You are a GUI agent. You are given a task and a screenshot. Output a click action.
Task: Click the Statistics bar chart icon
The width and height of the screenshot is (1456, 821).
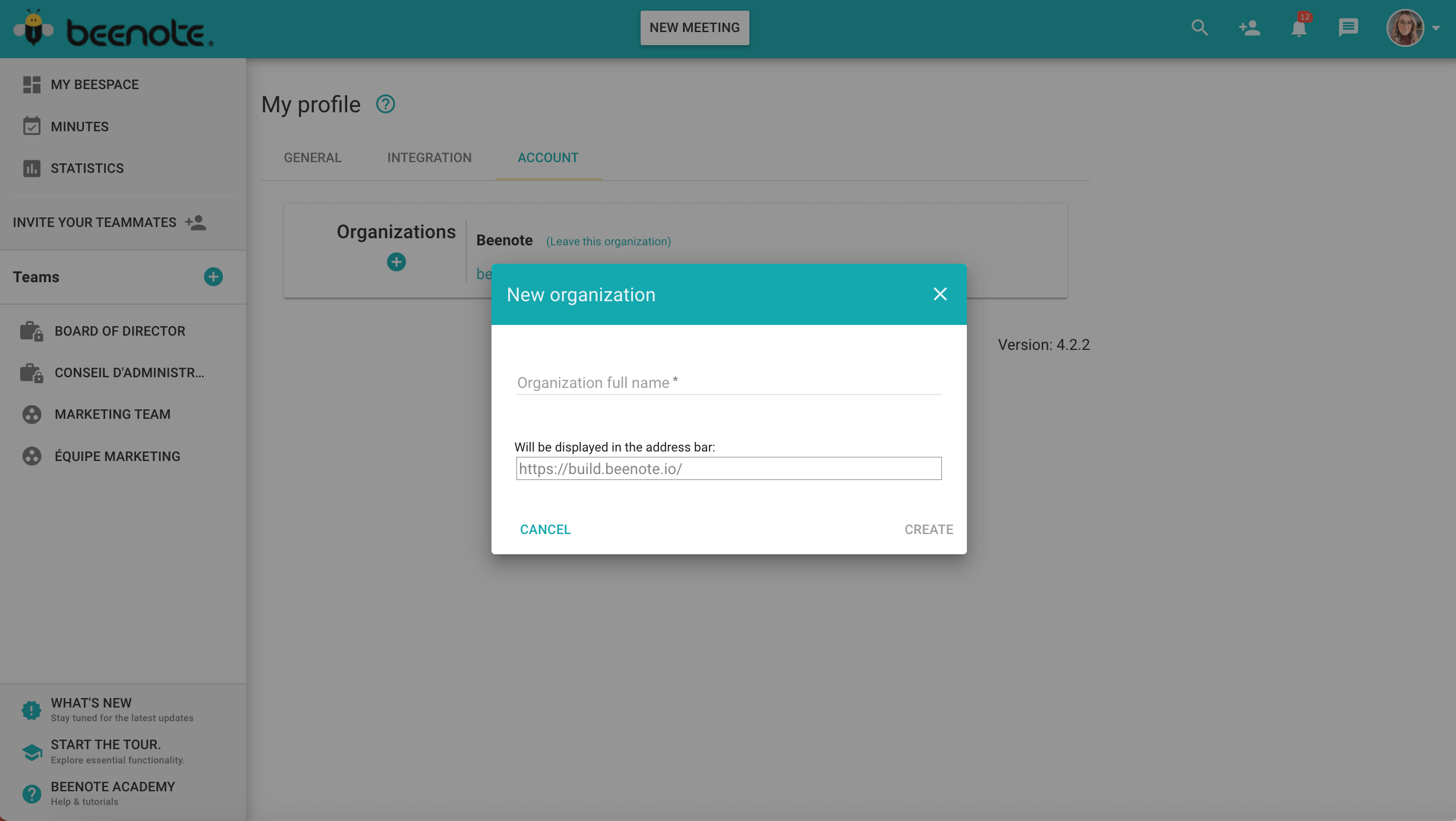(31, 168)
